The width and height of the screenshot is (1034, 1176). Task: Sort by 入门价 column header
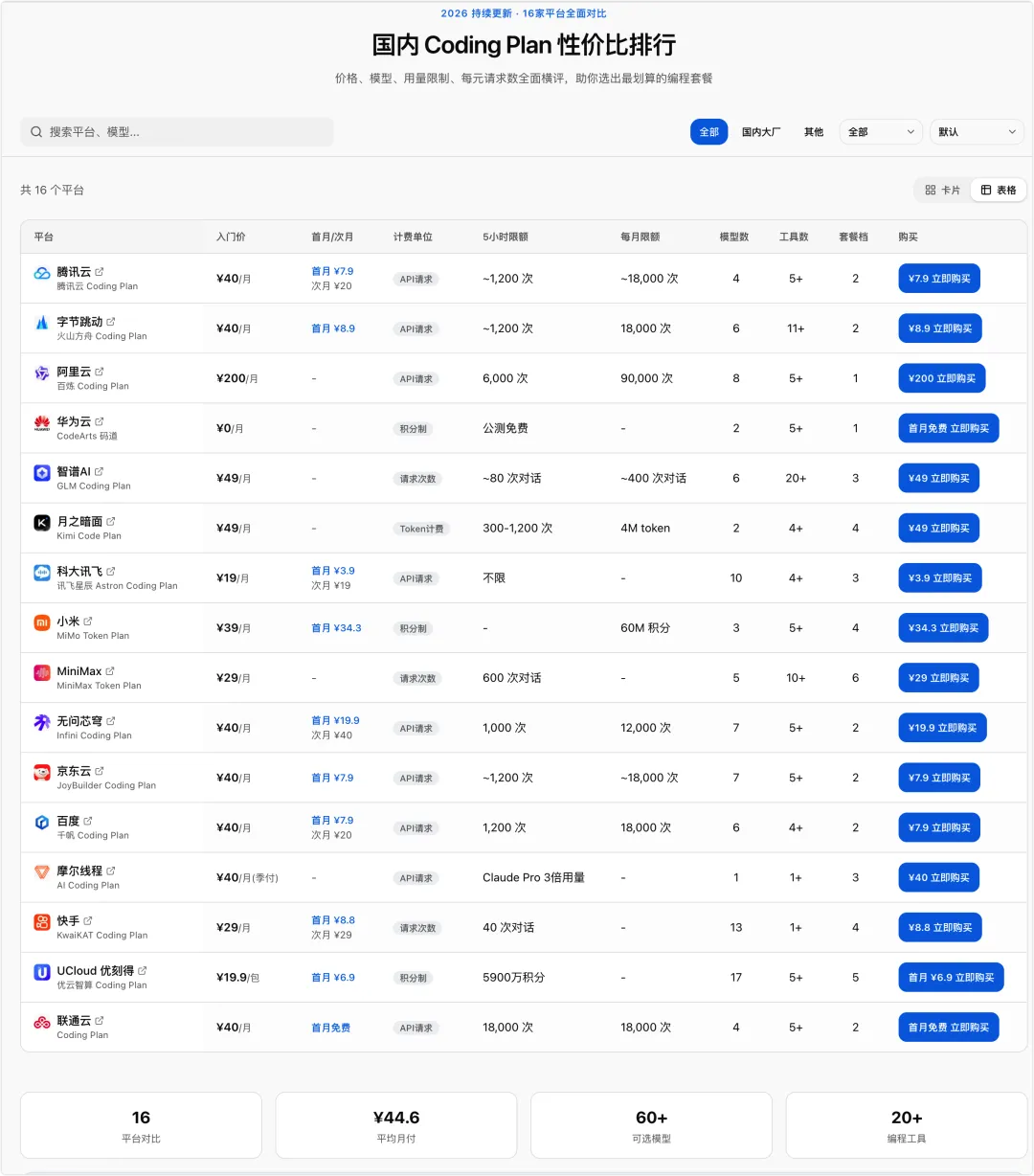(231, 237)
